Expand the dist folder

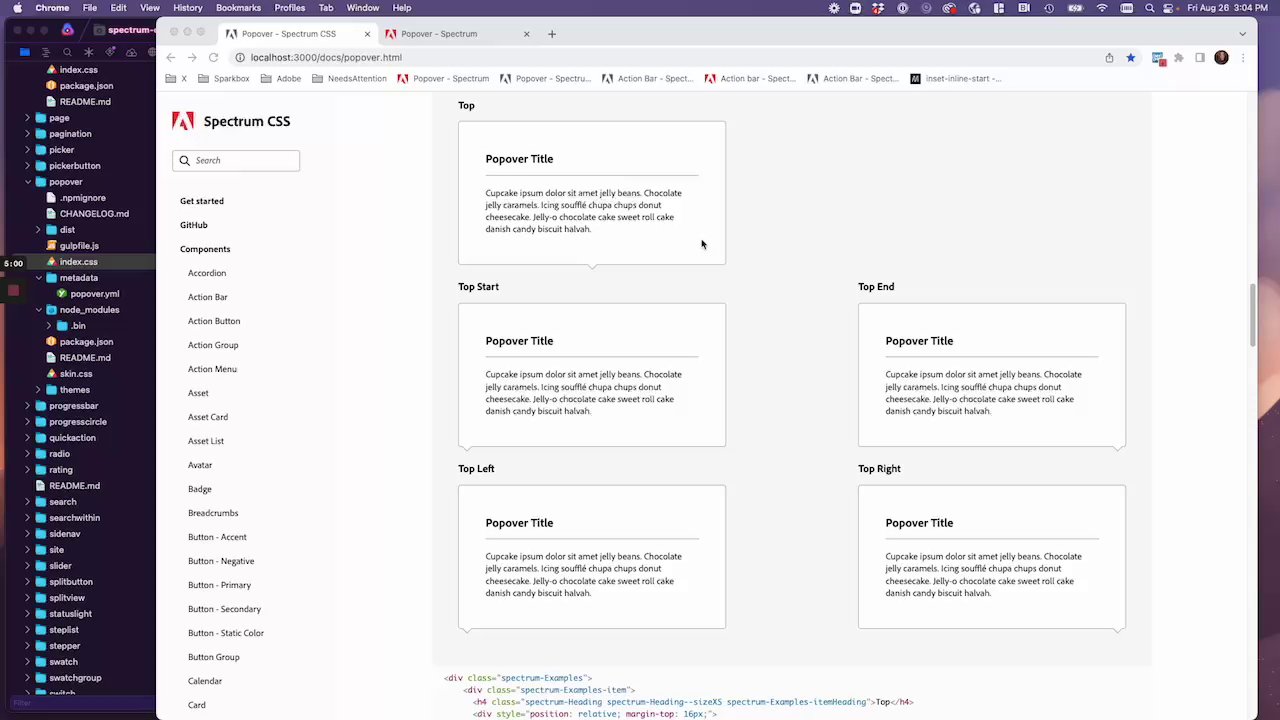[39, 230]
